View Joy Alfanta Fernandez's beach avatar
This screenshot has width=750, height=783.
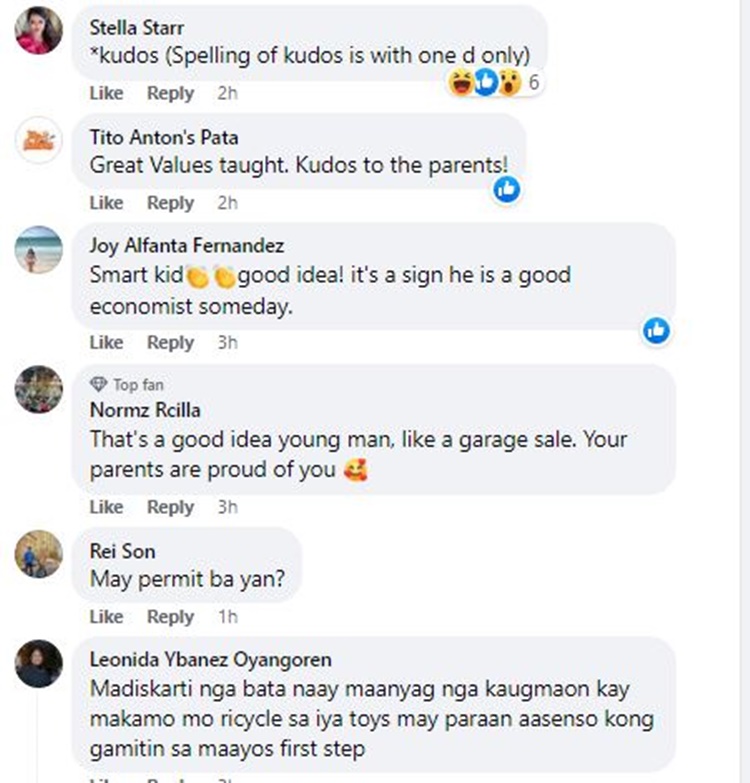click(x=39, y=250)
